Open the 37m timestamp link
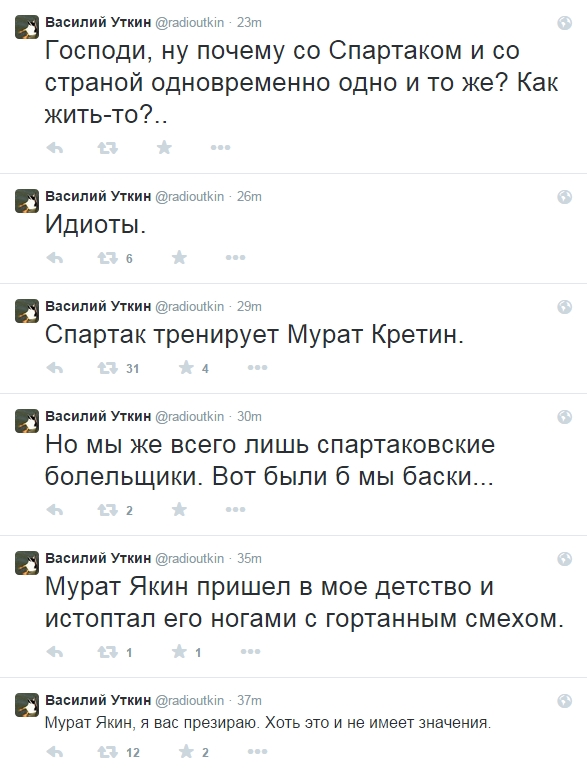This screenshot has height=773, width=587. pos(249,701)
